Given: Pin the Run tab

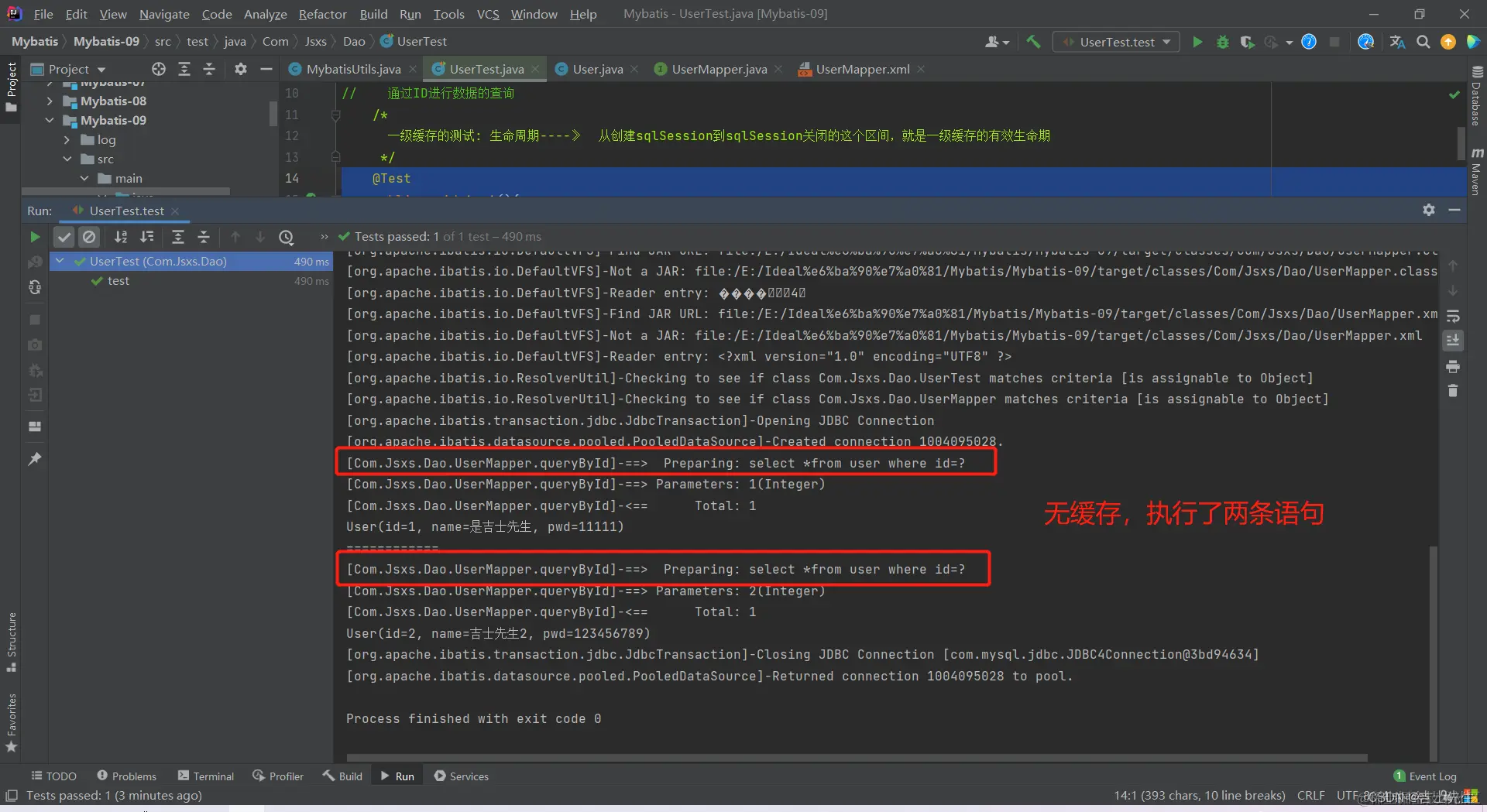Looking at the screenshot, I should [x=35, y=459].
